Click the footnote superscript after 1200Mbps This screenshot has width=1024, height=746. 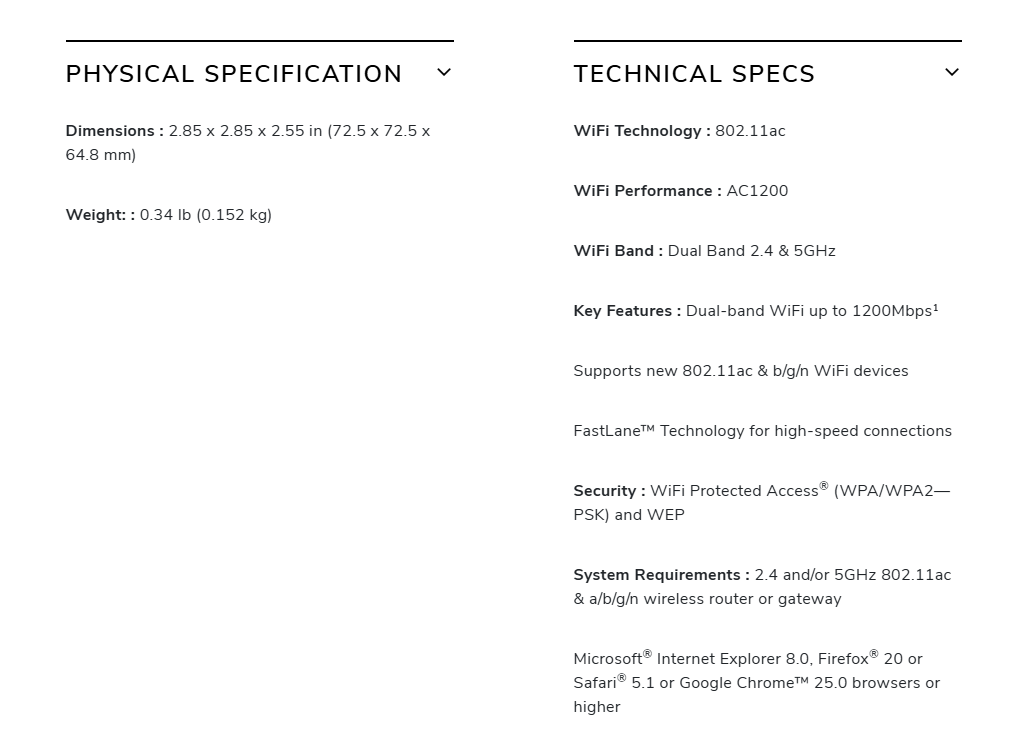pyautogui.click(x=936, y=308)
